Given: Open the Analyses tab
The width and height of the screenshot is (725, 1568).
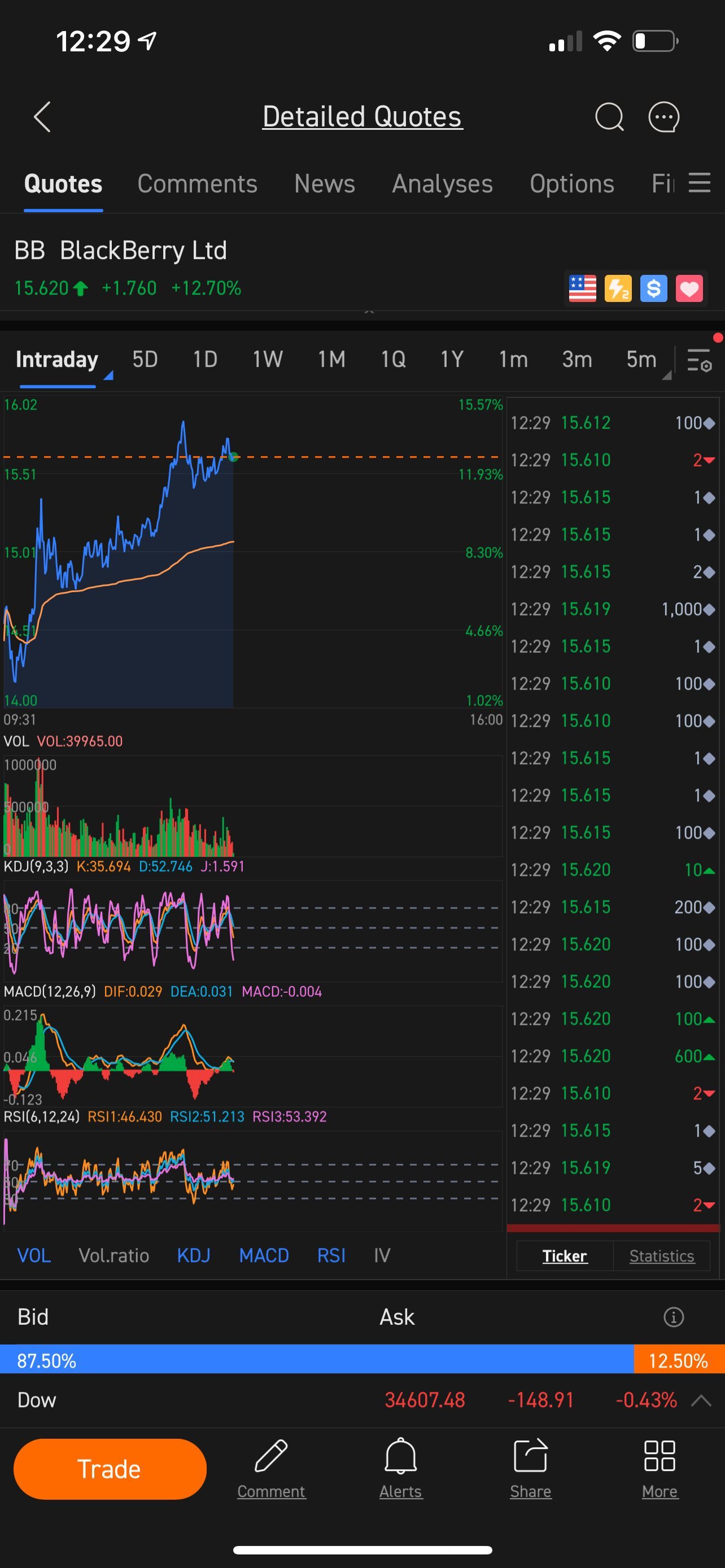Looking at the screenshot, I should (x=443, y=184).
